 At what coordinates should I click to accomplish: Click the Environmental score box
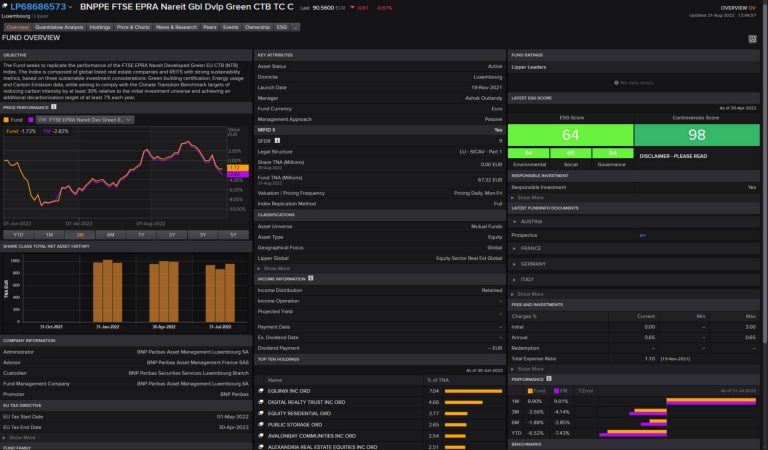[x=528, y=153]
